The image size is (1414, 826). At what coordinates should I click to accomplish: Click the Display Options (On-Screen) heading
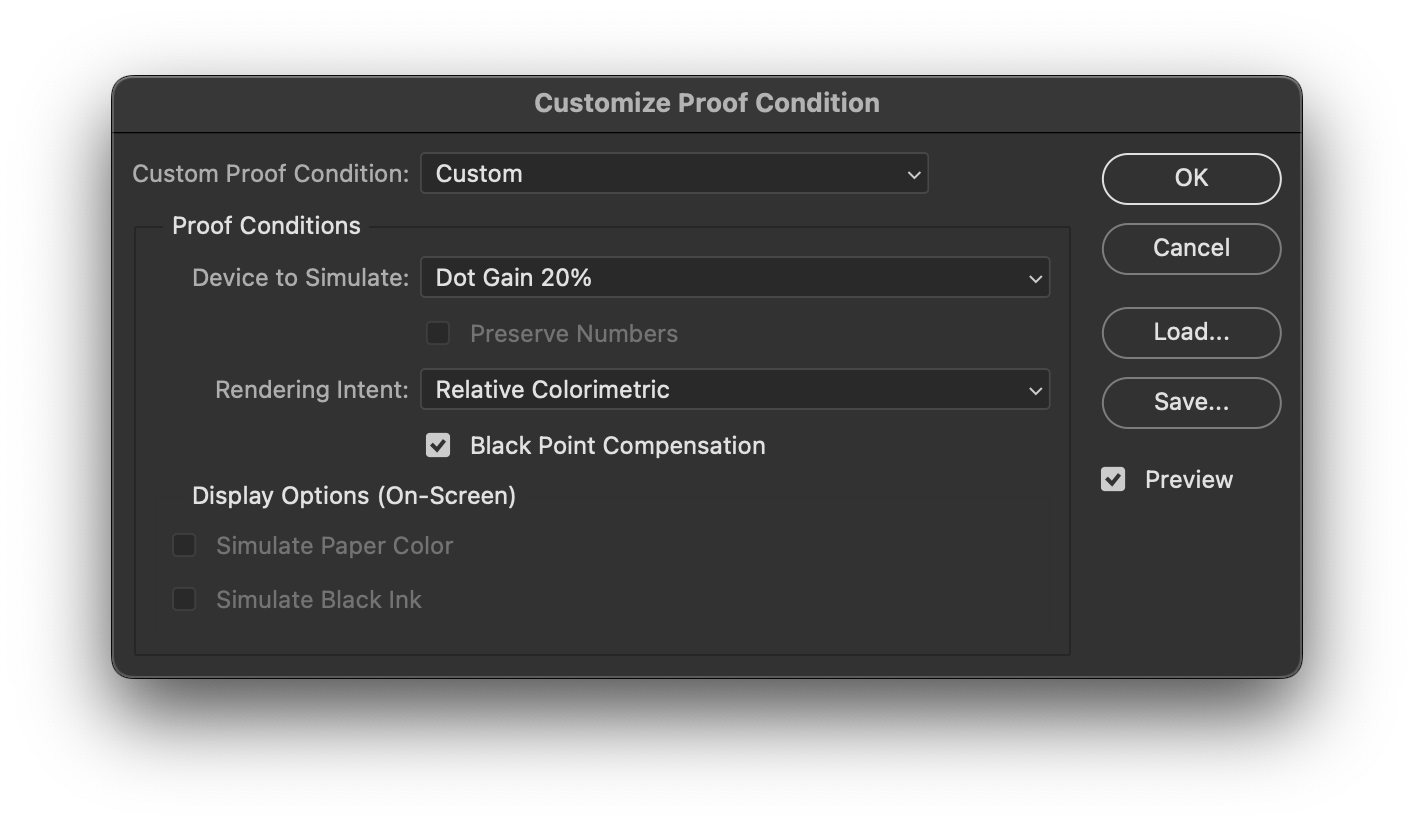point(354,496)
